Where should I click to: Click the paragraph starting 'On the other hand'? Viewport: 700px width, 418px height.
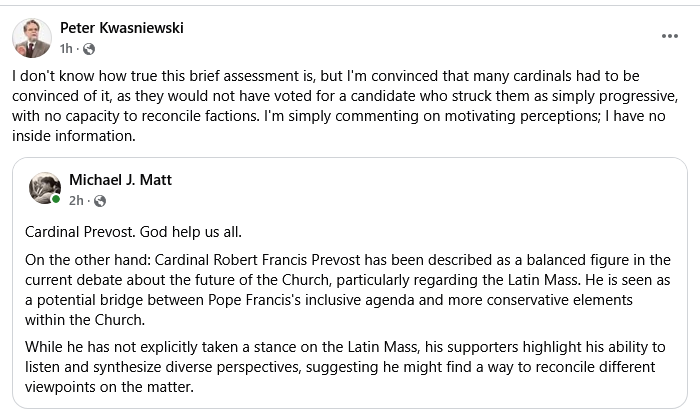(x=348, y=290)
